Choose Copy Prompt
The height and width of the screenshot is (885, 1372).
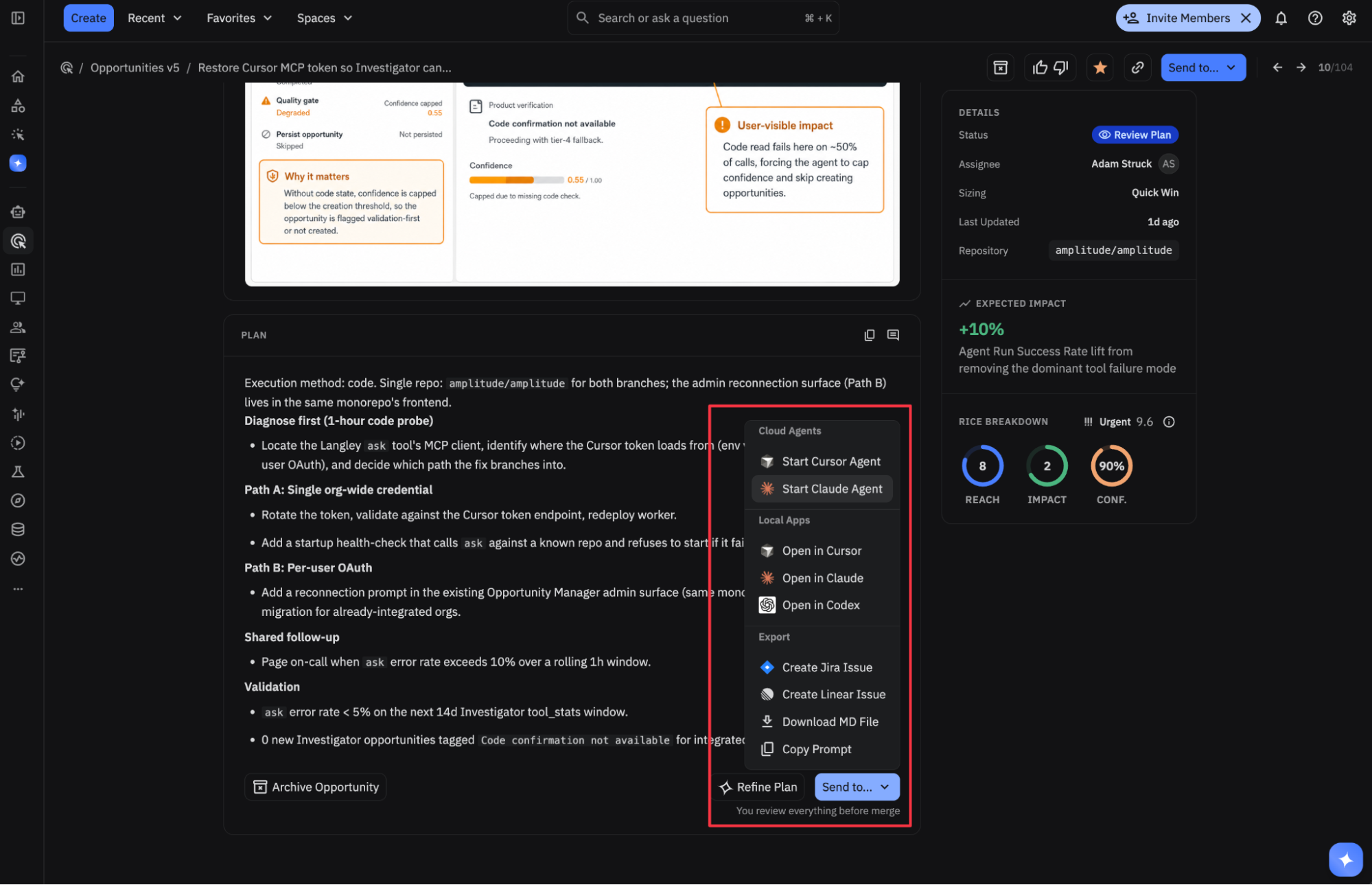pyautogui.click(x=822, y=749)
